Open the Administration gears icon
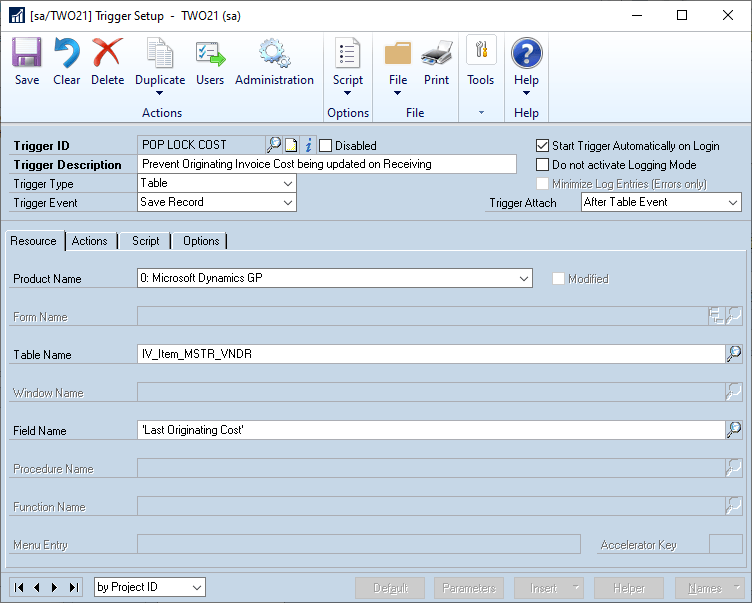The width and height of the screenshot is (752, 603). tap(274, 52)
